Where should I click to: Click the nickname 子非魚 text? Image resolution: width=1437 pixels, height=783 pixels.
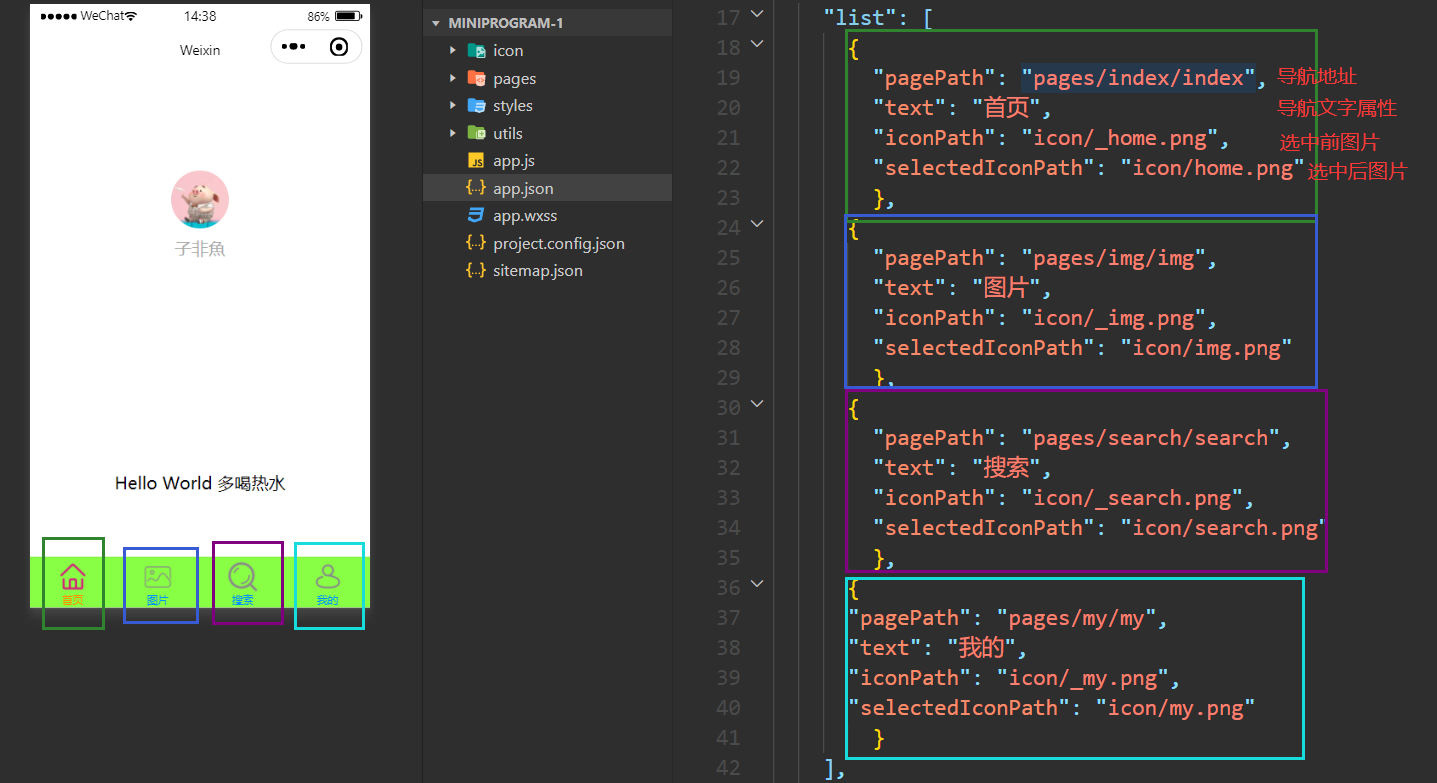(x=200, y=249)
